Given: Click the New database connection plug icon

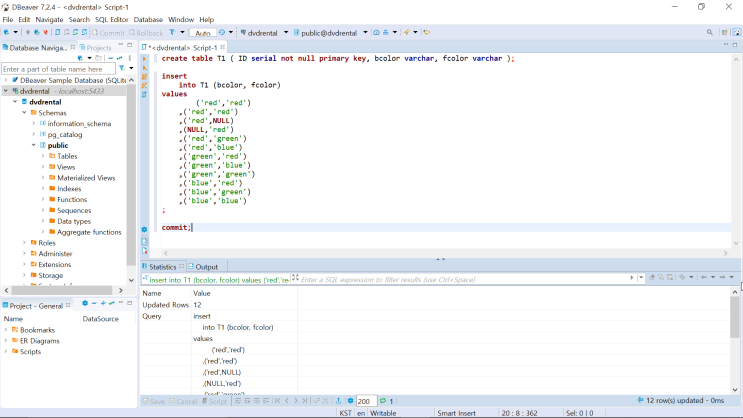Looking at the screenshot, I should coord(7,33).
